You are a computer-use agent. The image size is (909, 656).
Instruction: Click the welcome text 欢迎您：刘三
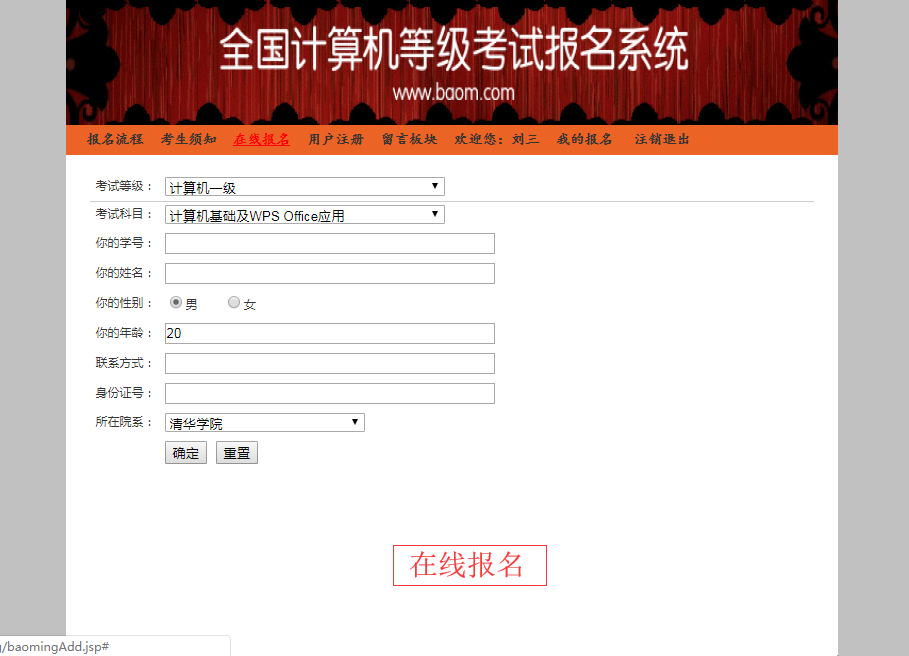pyautogui.click(x=497, y=139)
